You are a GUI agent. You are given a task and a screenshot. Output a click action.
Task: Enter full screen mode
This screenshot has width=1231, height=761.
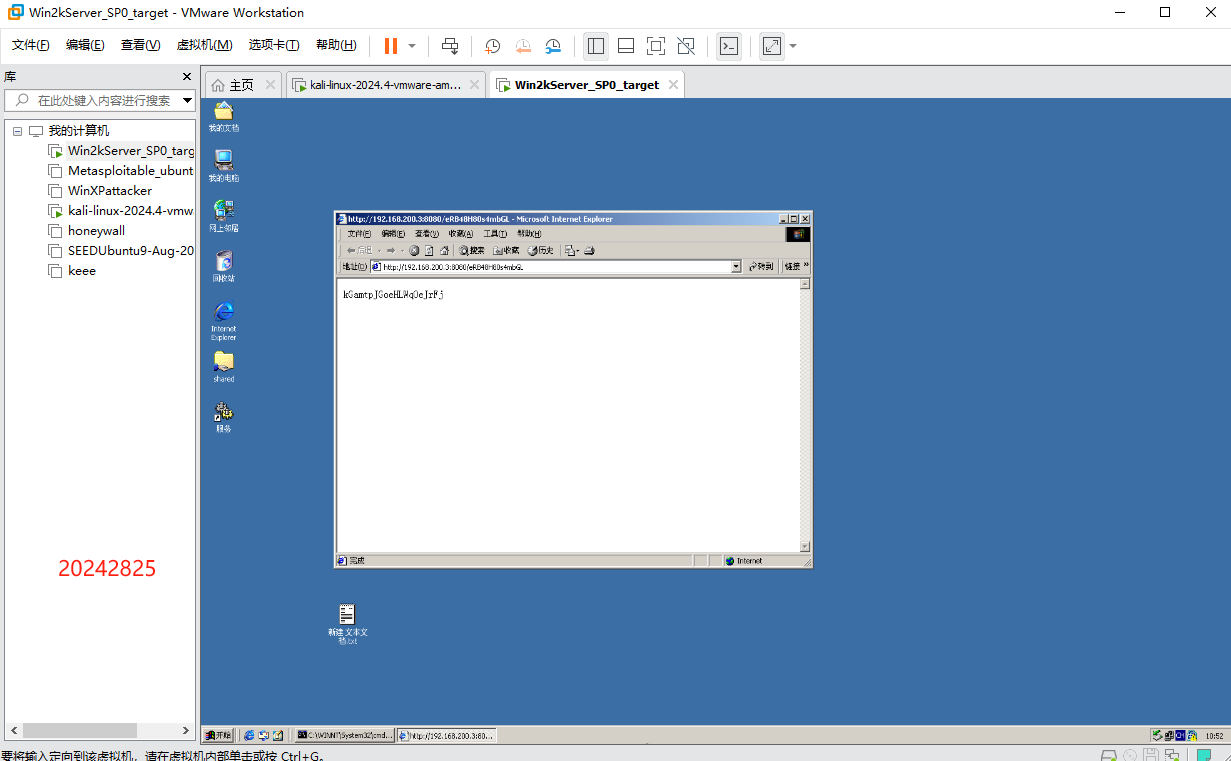pyautogui.click(x=656, y=46)
